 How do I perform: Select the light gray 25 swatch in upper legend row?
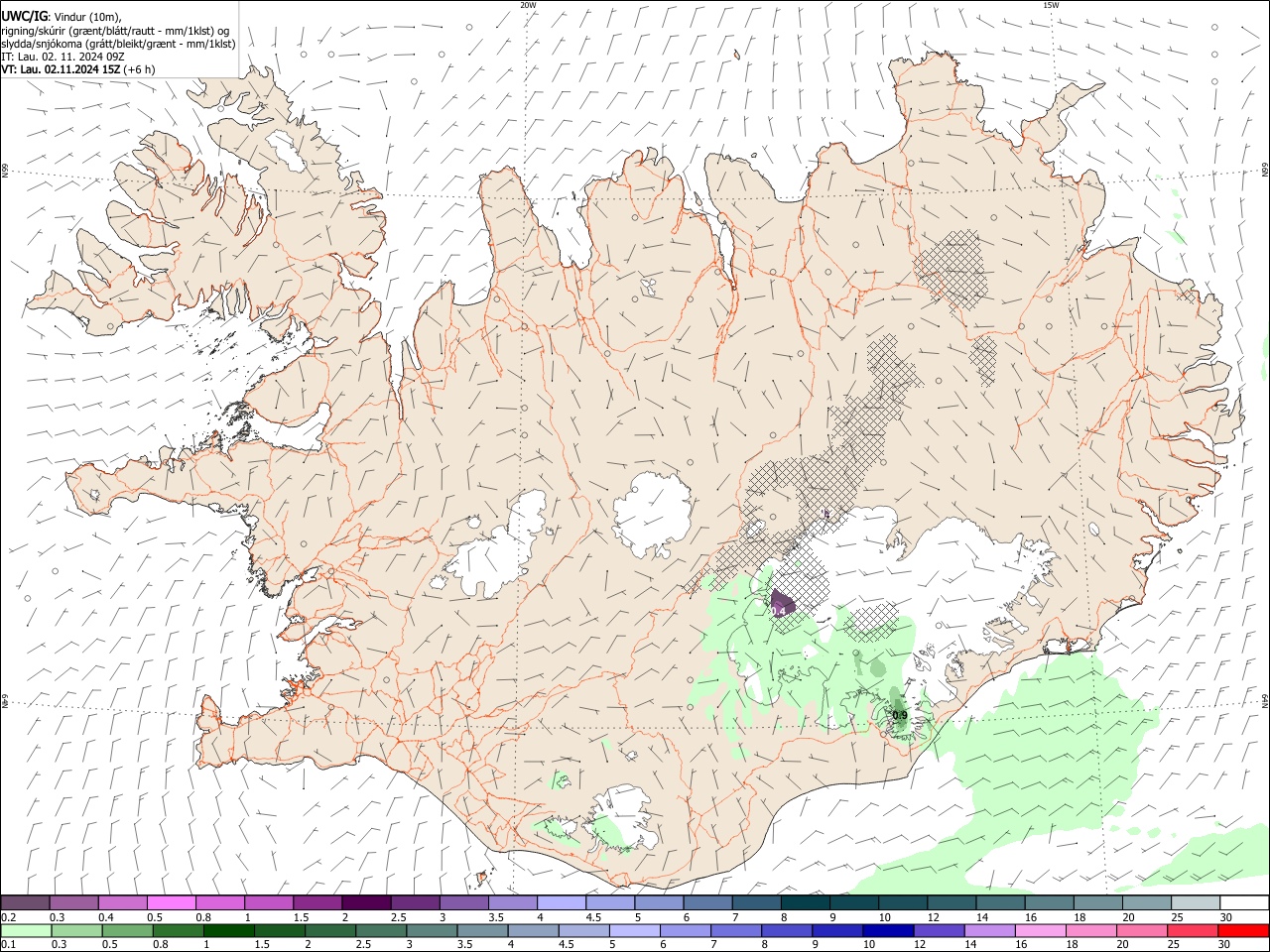click(x=1196, y=903)
